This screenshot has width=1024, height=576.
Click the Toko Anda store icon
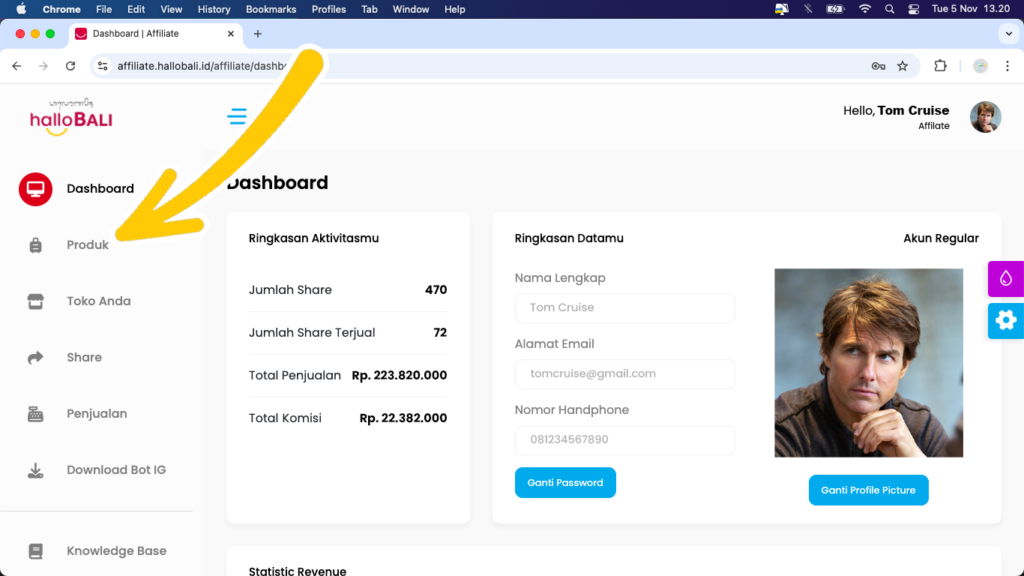click(35, 301)
